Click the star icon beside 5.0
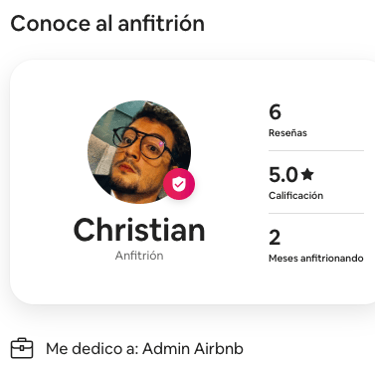The image size is (375, 366). pyautogui.click(x=307, y=174)
